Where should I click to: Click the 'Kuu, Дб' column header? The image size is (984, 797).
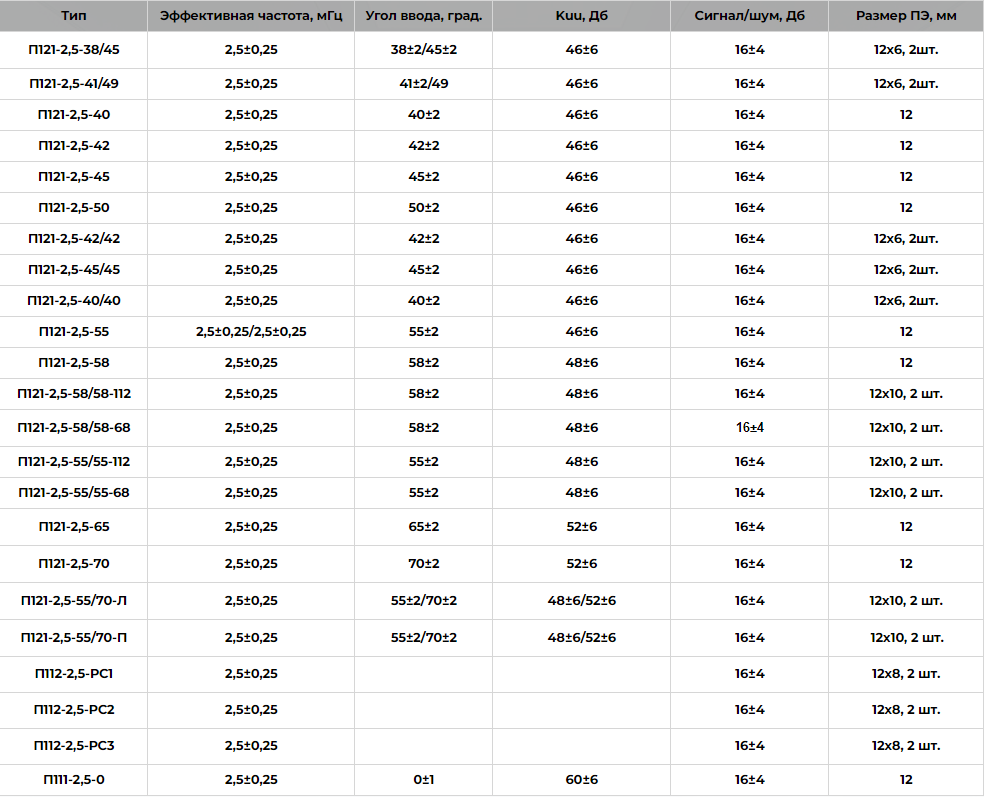coord(581,17)
